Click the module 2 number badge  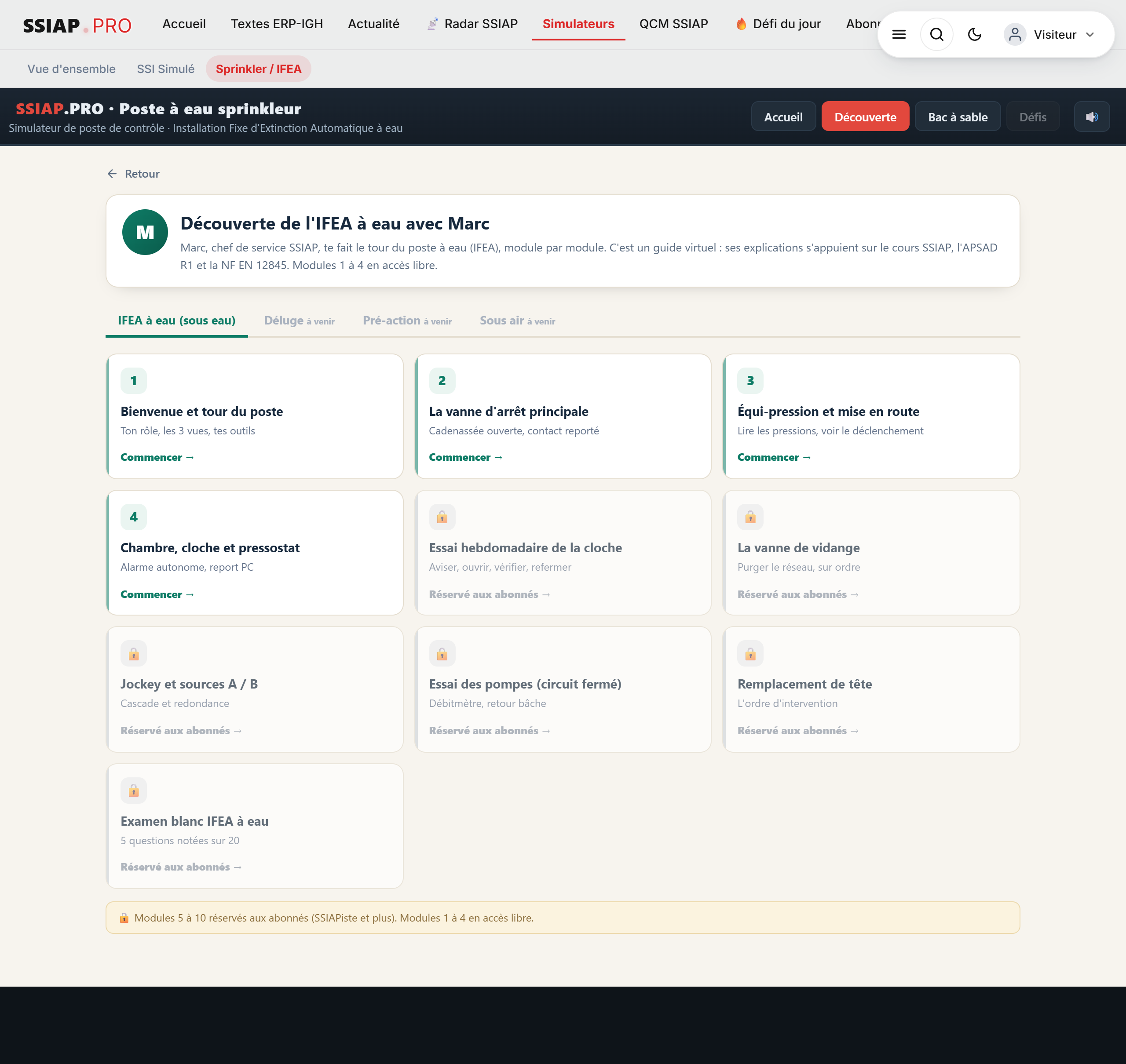pos(442,381)
